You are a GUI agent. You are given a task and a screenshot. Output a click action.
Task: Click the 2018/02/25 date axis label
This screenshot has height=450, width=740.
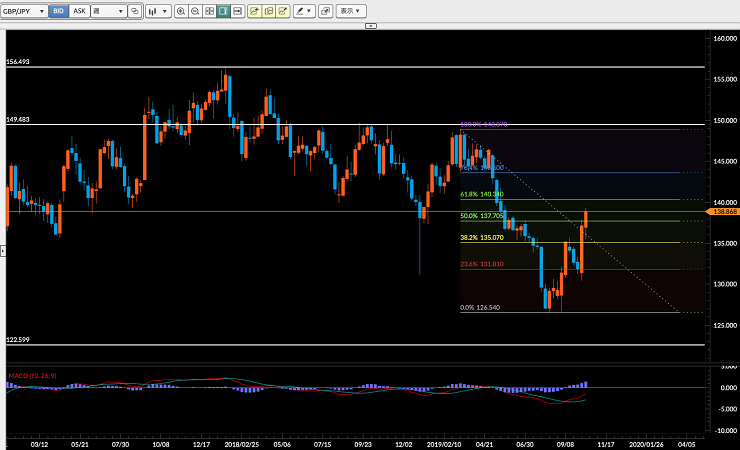click(x=242, y=444)
